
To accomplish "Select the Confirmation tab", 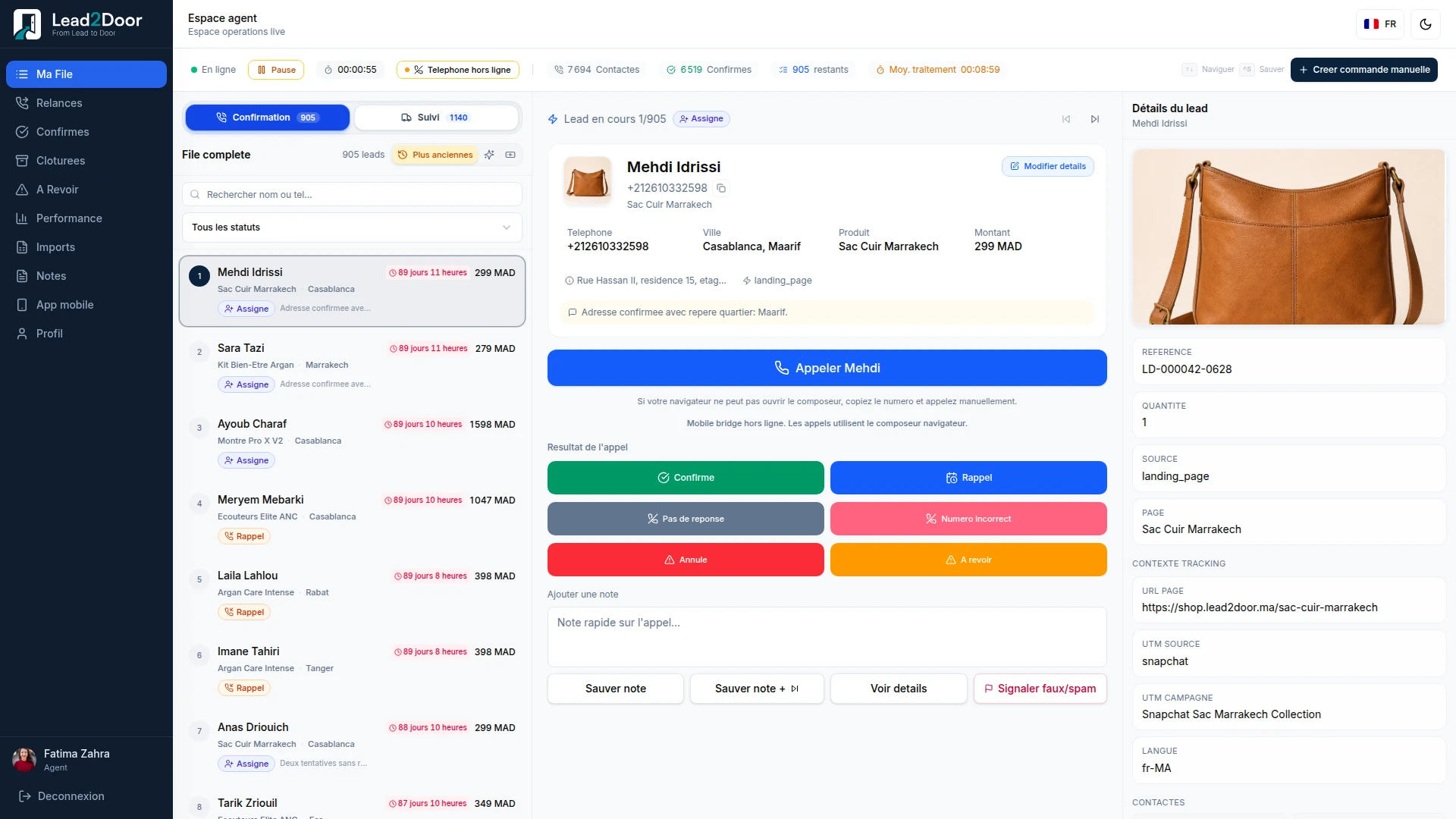I will (268, 118).
